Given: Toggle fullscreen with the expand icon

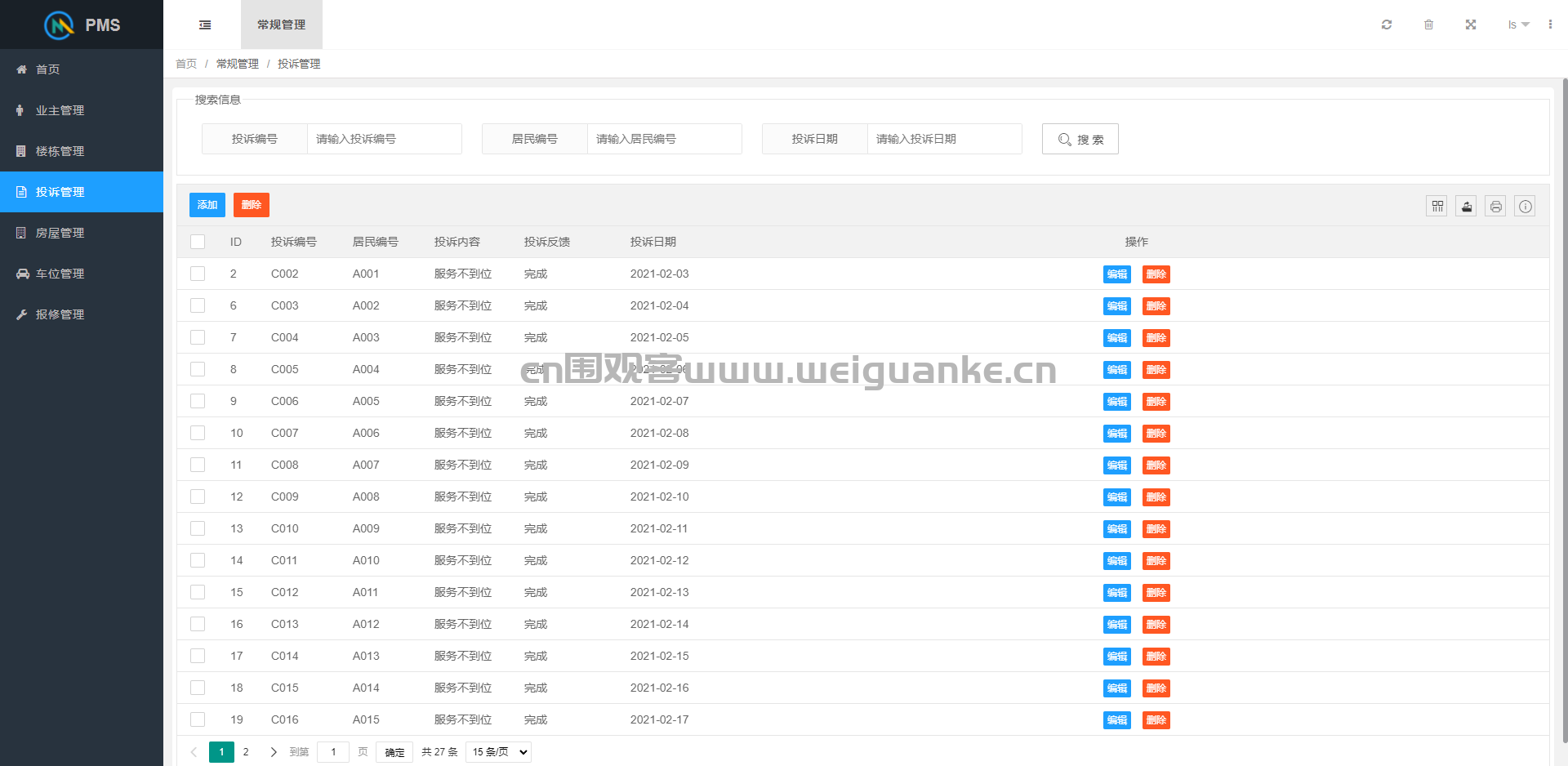Looking at the screenshot, I should pos(1470,24).
